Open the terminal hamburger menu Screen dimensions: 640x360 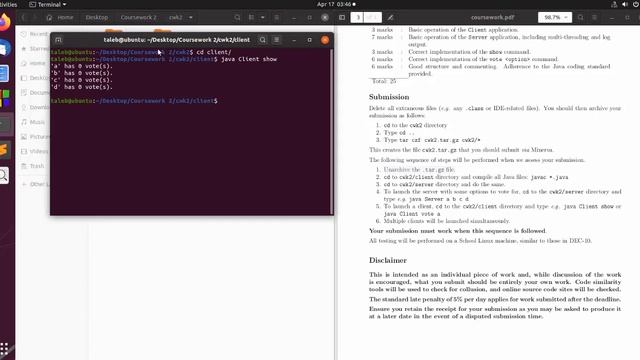click(x=277, y=40)
